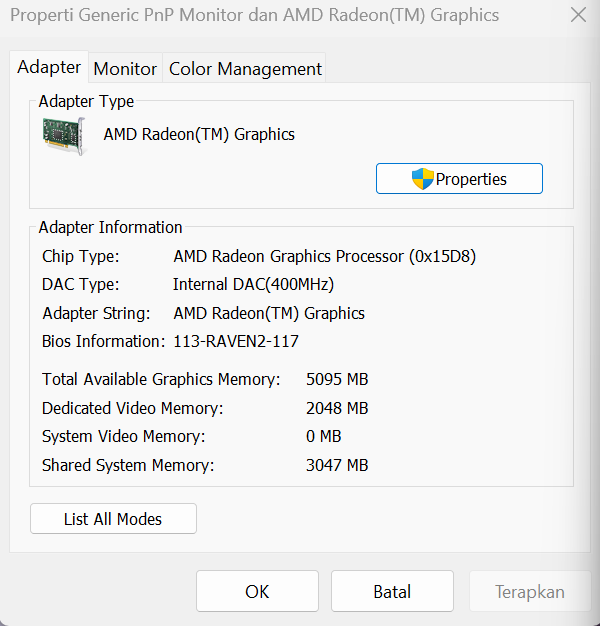Click the Bios Information label
The width and height of the screenshot is (600, 626).
coord(103,342)
